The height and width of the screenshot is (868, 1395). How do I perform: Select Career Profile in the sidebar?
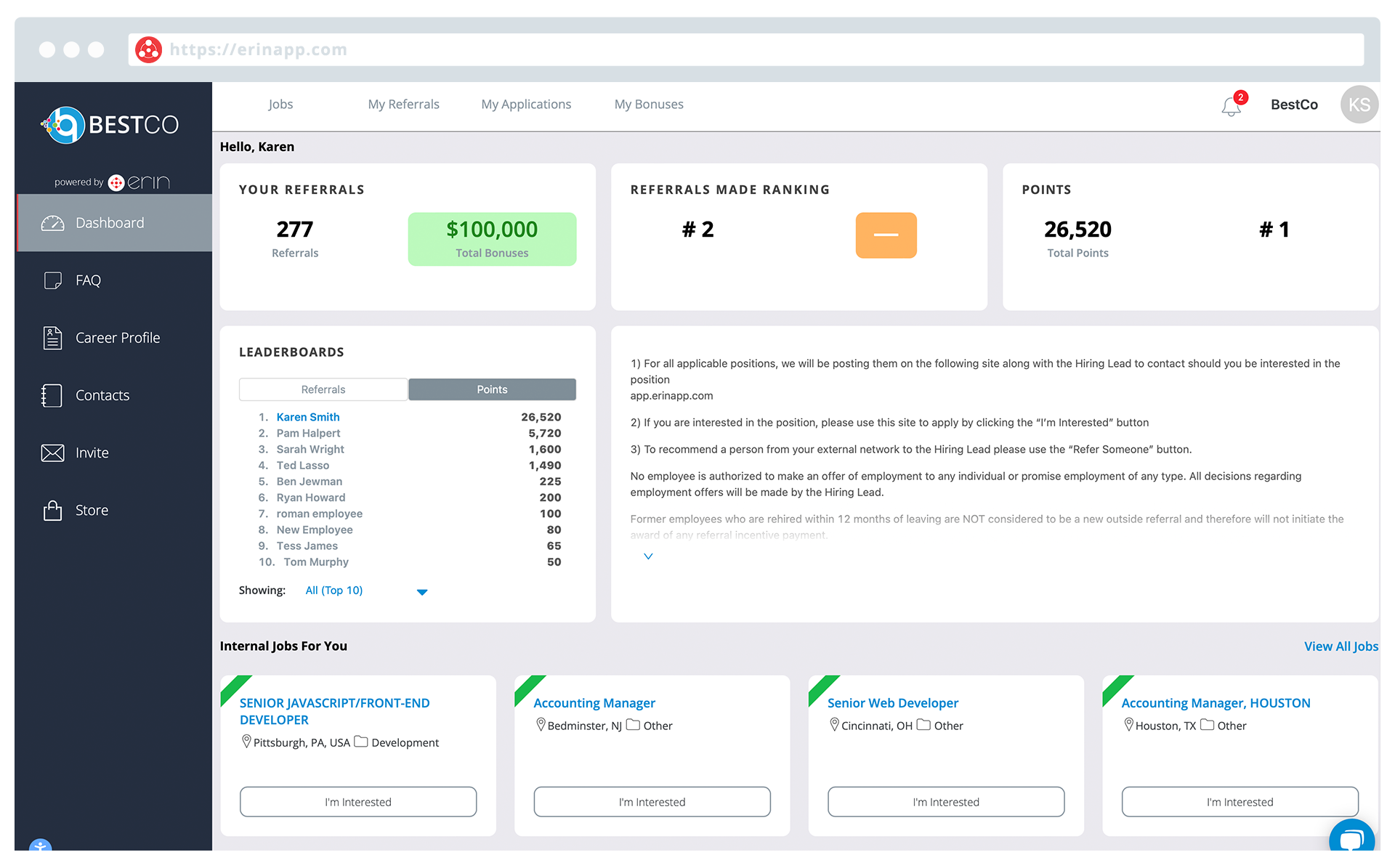[114, 338]
